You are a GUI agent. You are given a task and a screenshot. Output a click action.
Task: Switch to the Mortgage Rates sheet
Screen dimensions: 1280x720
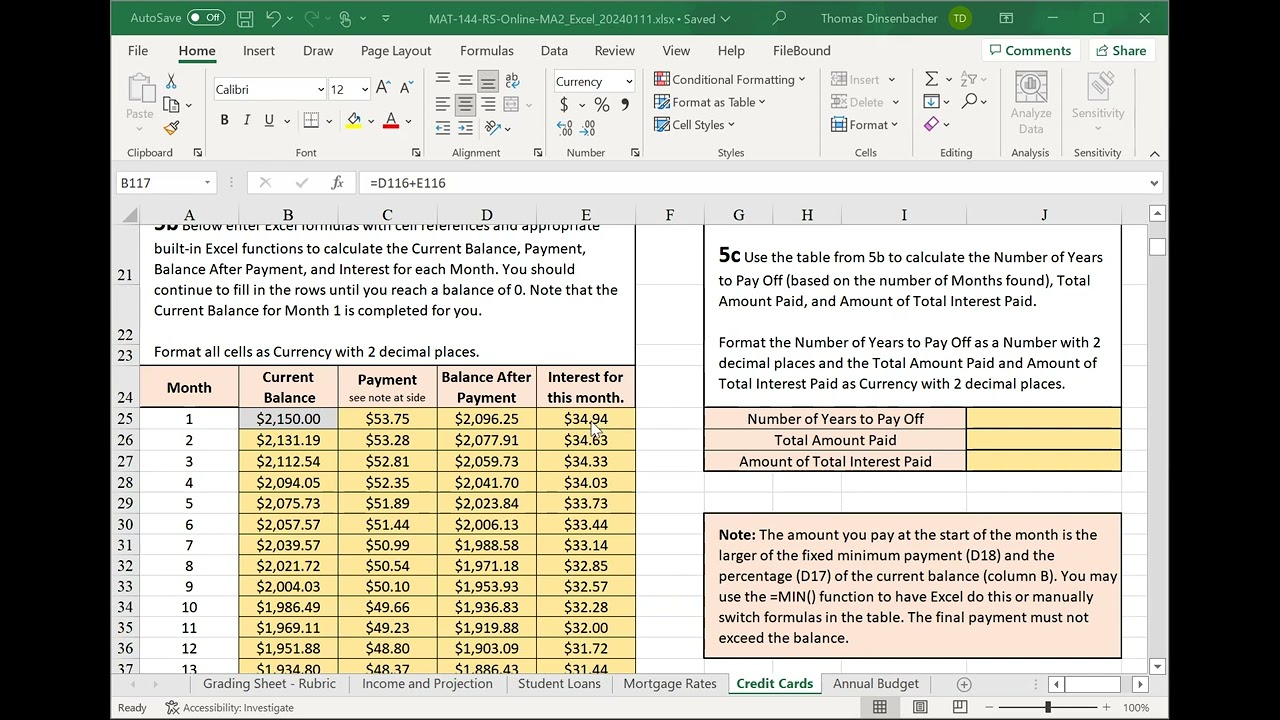click(669, 684)
